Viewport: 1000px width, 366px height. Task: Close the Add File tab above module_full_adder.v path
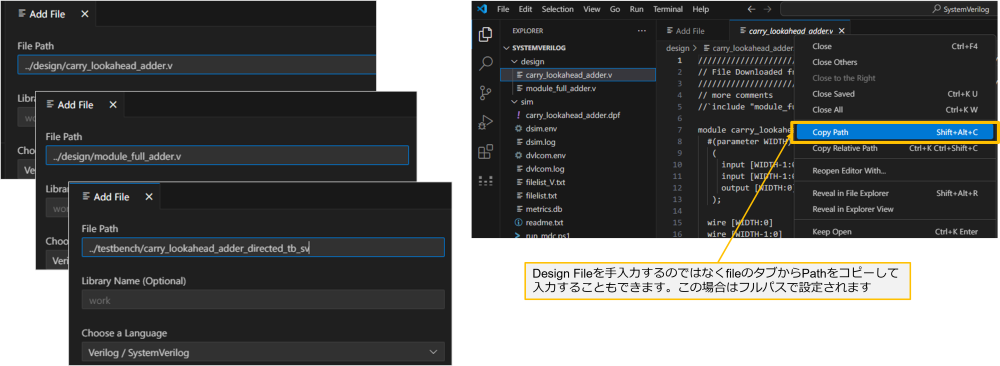pos(113,105)
